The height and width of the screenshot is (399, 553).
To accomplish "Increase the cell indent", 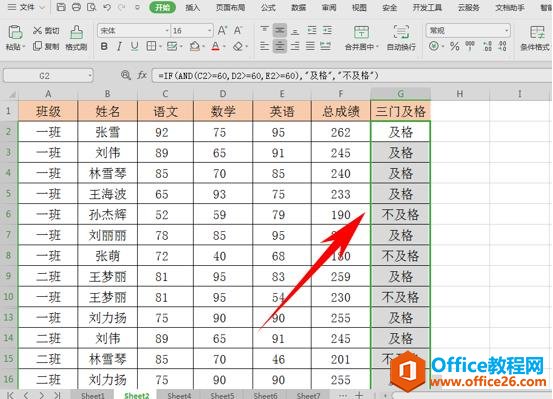I will [327, 30].
